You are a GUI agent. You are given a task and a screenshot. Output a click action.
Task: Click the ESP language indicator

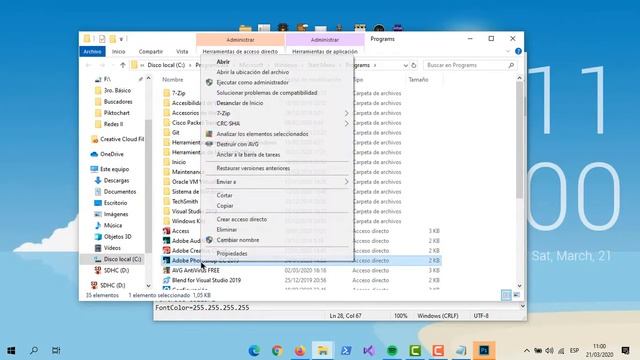[574, 351]
